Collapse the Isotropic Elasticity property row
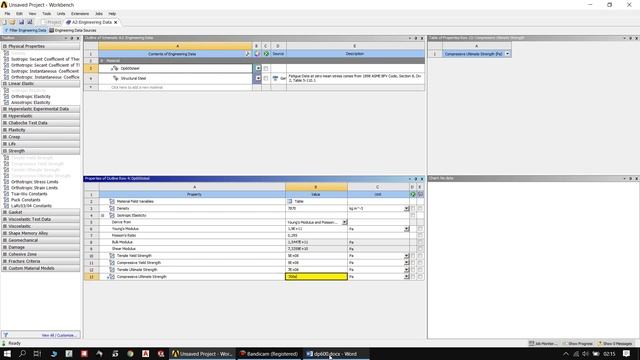This screenshot has height=360, width=640. point(103,215)
